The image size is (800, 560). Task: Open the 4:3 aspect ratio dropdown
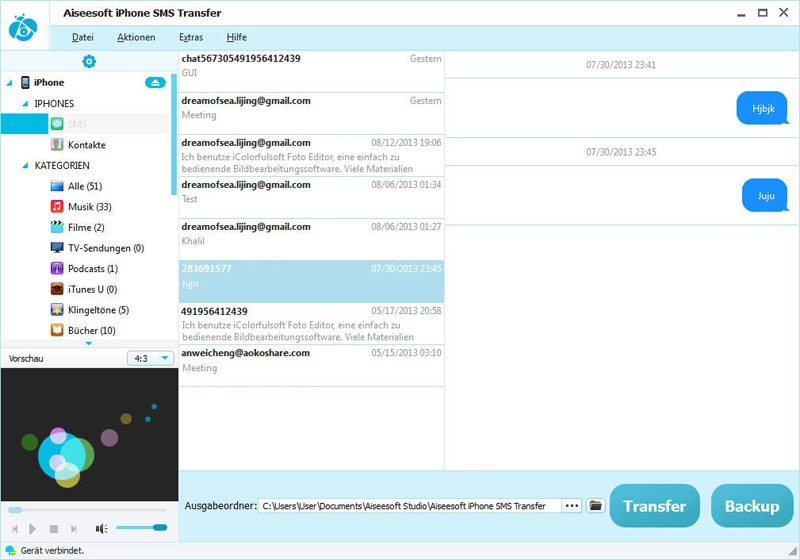point(151,359)
